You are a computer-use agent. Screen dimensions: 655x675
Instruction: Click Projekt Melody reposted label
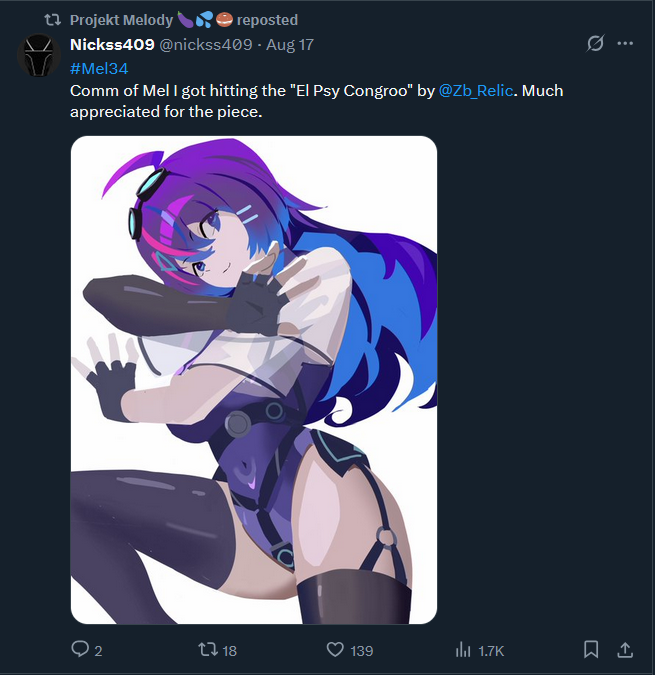(x=184, y=20)
